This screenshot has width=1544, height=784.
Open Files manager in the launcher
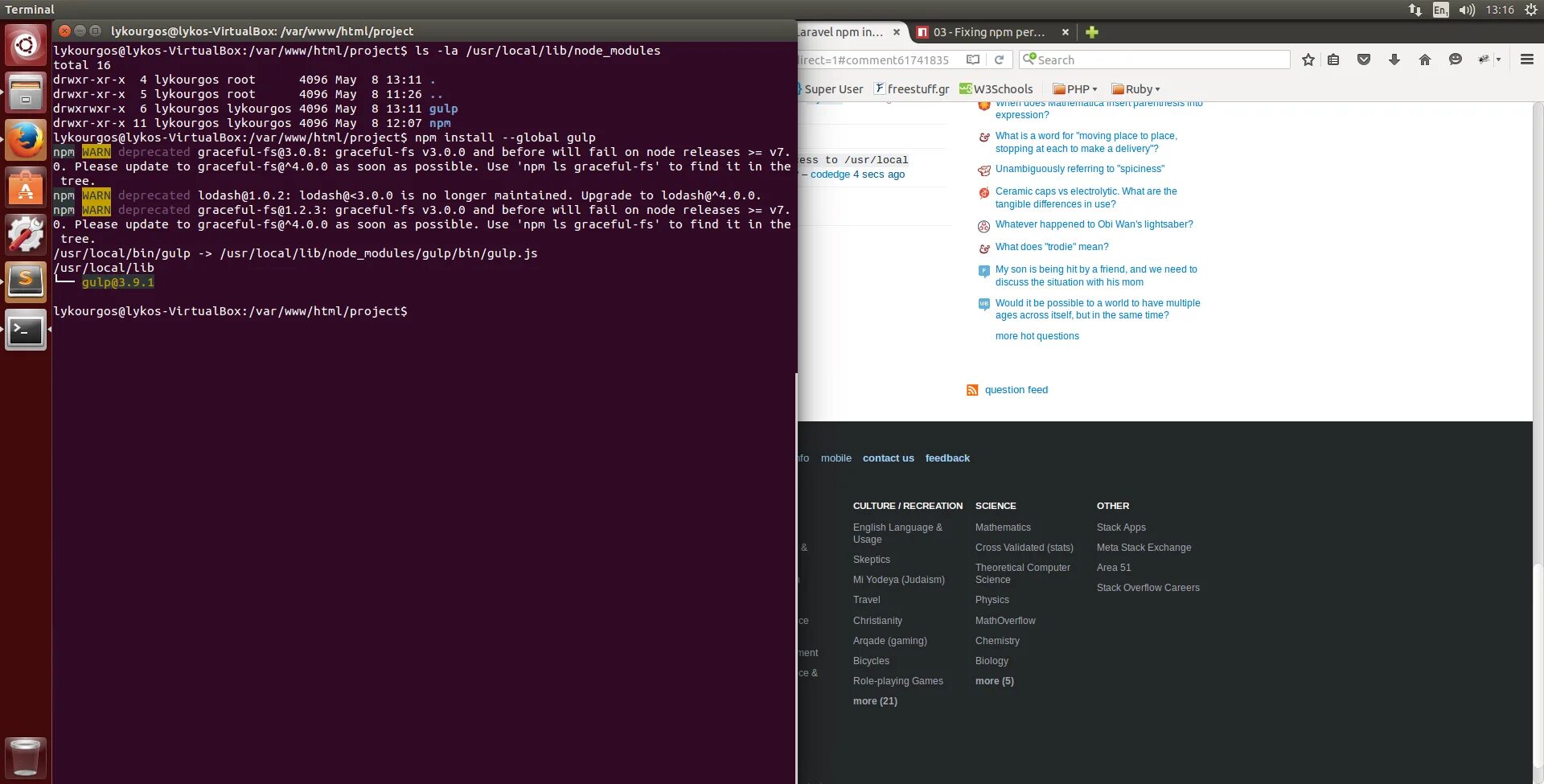click(26, 92)
